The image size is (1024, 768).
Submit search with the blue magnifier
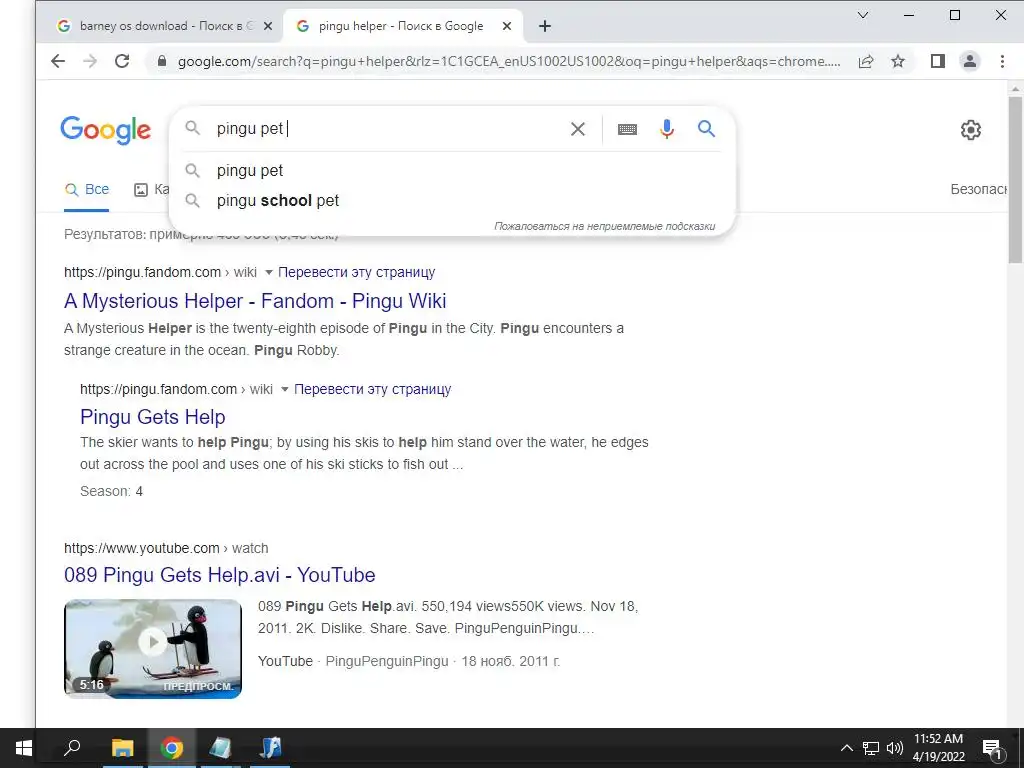[707, 129]
